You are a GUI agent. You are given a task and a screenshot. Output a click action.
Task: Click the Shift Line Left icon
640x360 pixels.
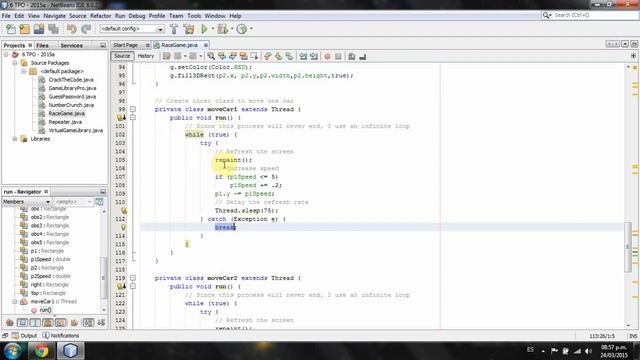point(303,56)
